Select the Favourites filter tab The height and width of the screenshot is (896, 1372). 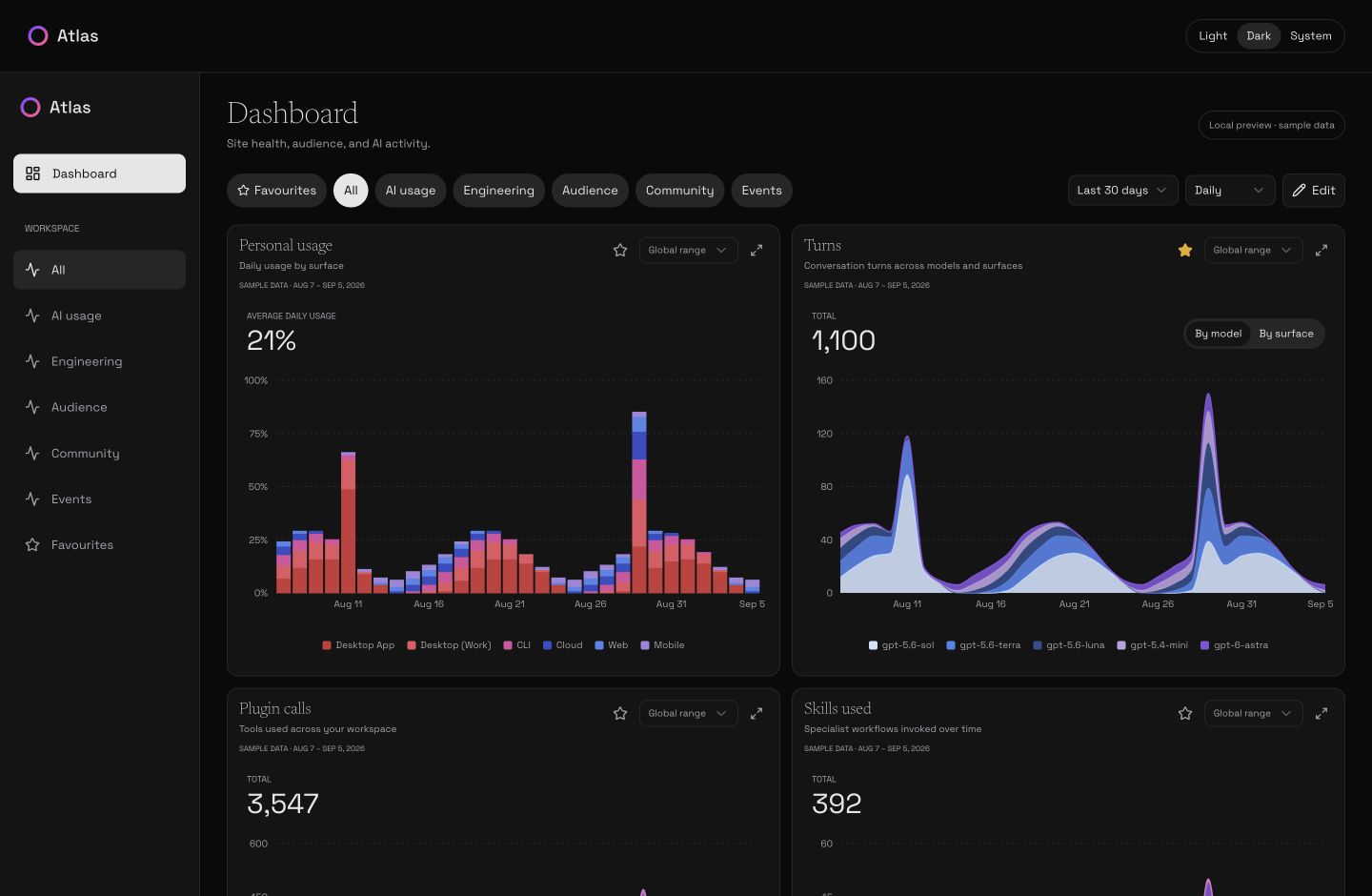click(276, 191)
